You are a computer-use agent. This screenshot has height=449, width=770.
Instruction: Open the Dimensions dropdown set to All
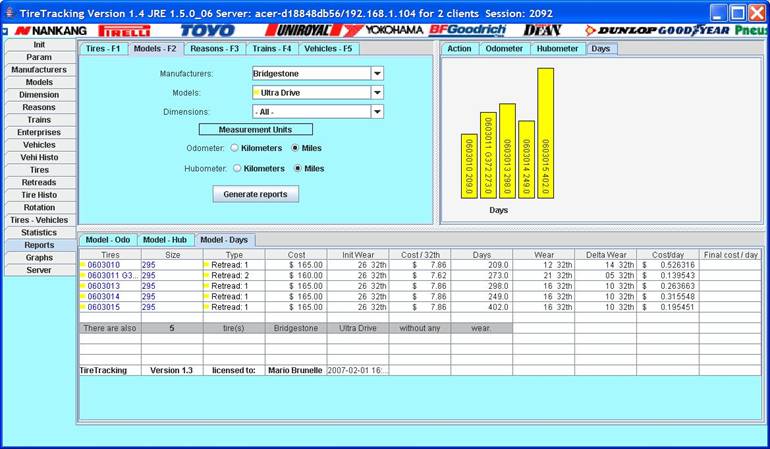point(377,112)
